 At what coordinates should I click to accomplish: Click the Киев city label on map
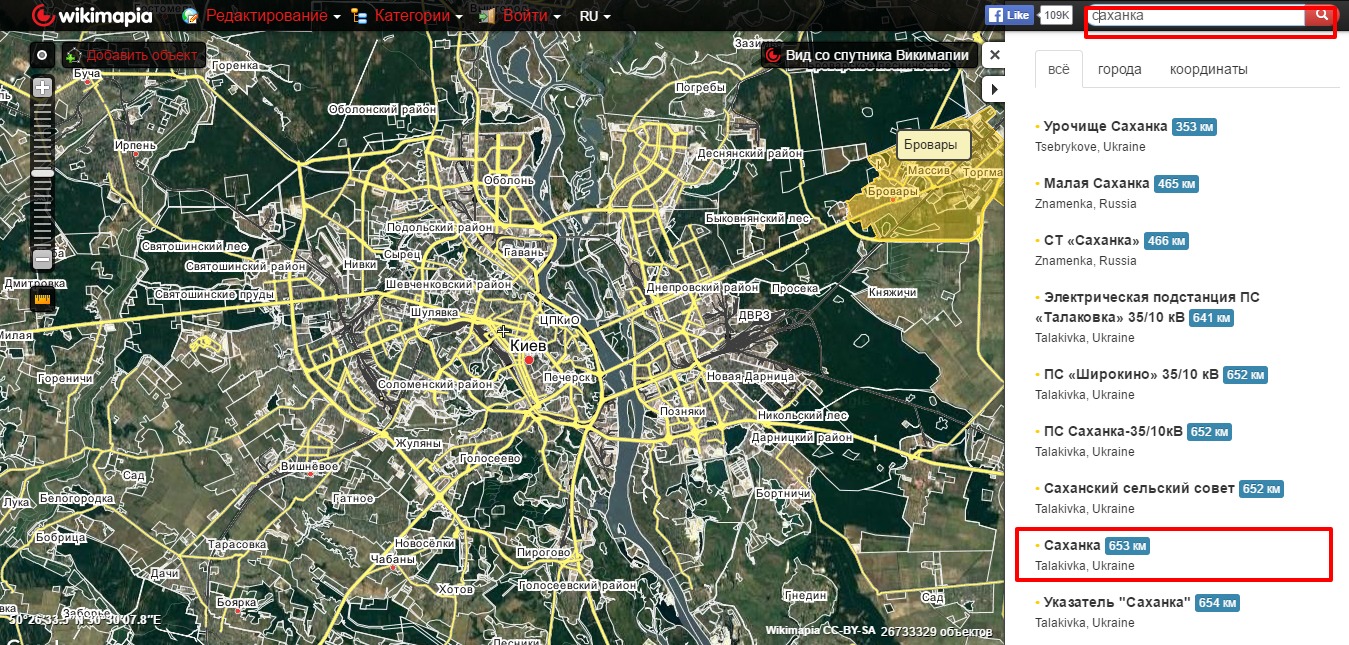(528, 344)
